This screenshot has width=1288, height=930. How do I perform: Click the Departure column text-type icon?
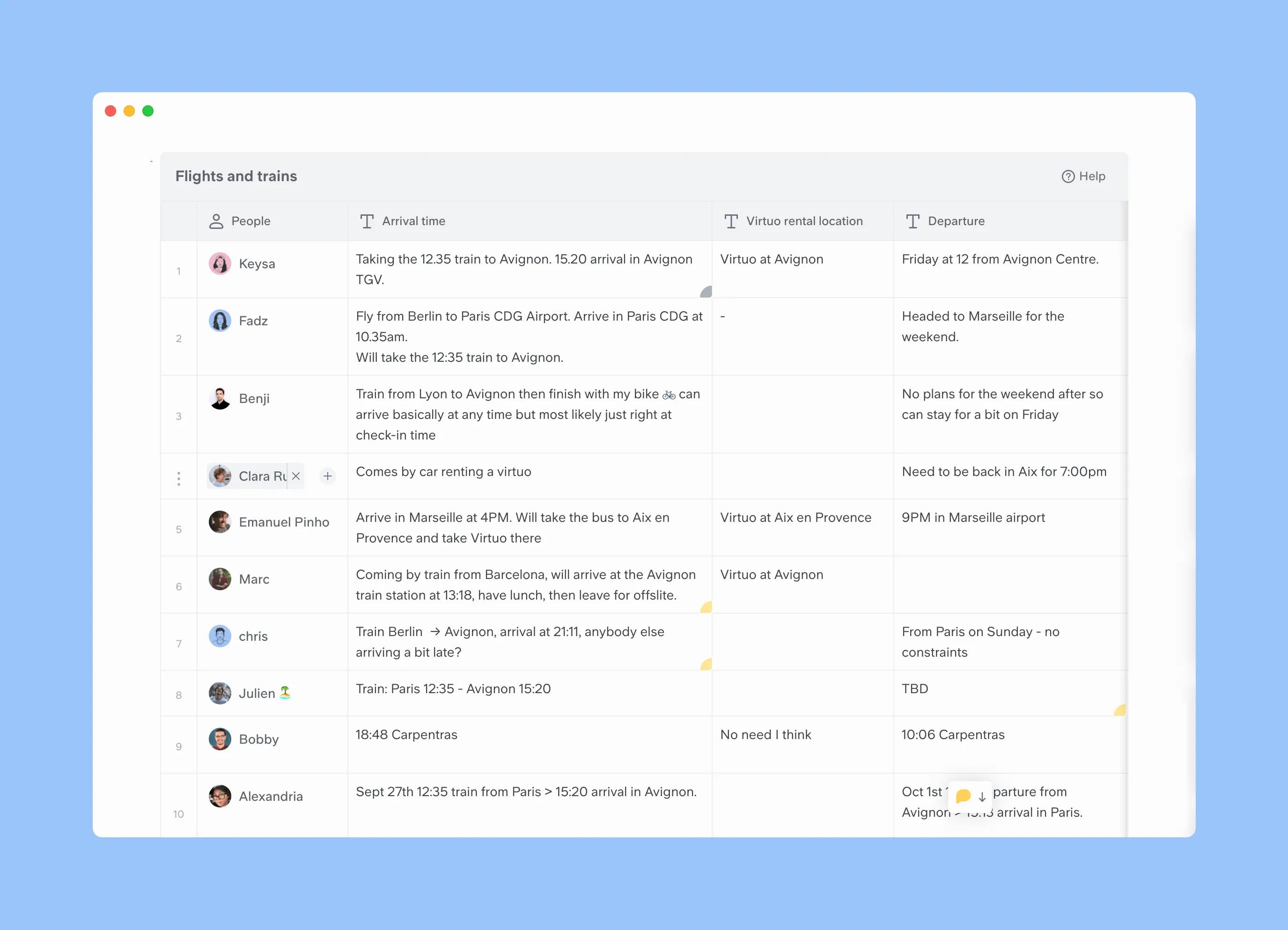pyautogui.click(x=913, y=221)
